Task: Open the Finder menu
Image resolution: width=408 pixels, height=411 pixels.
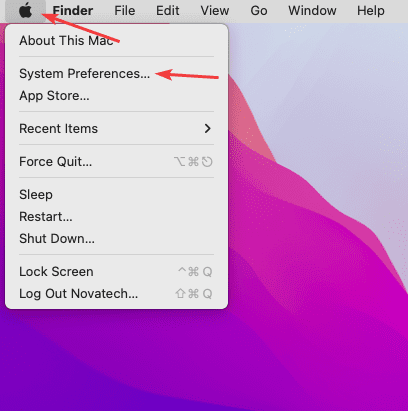Action: 73,11
